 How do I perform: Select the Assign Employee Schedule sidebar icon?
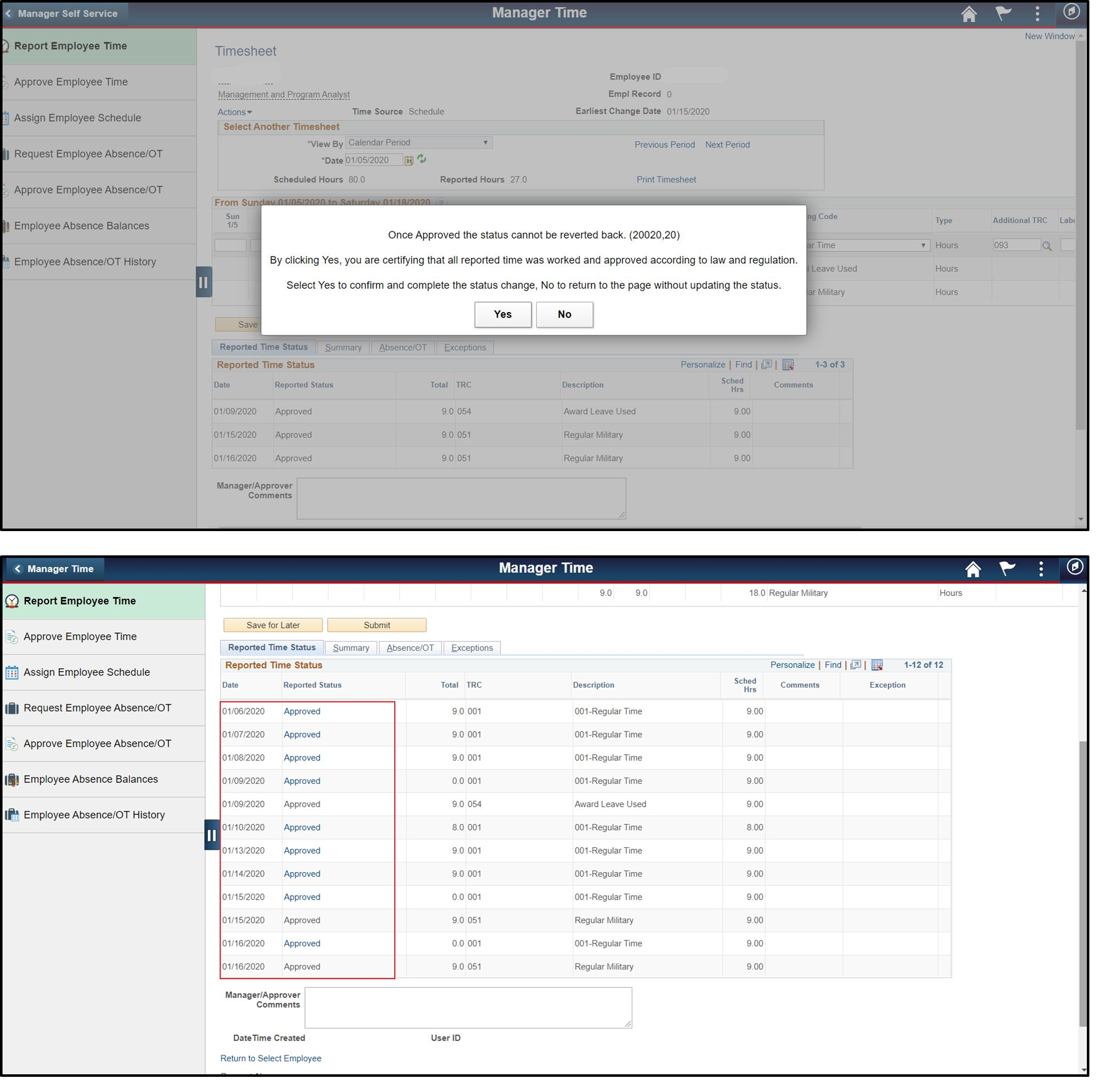pyautogui.click(x=12, y=672)
